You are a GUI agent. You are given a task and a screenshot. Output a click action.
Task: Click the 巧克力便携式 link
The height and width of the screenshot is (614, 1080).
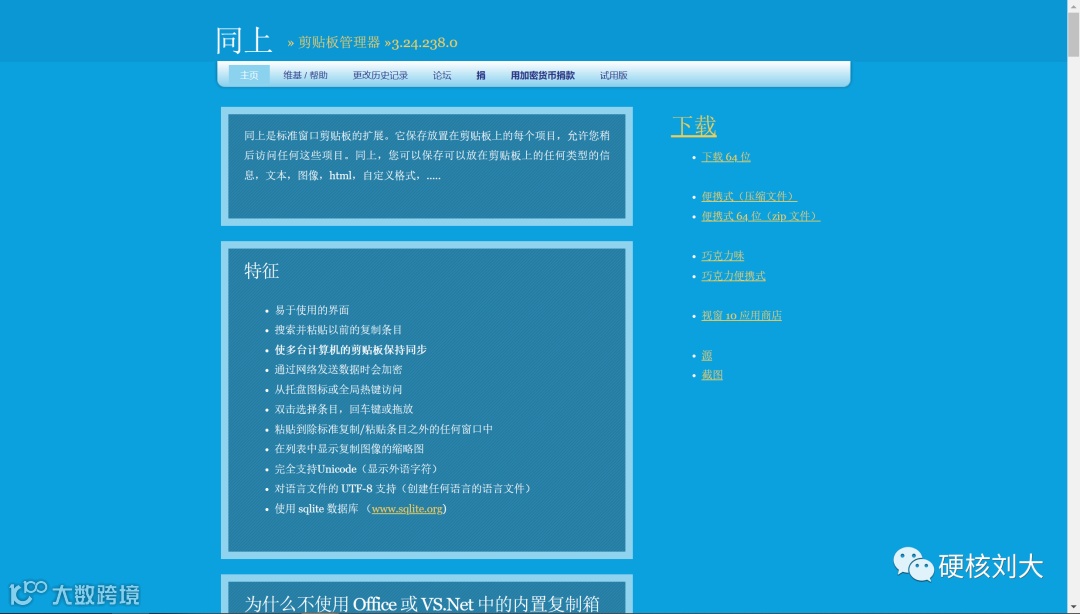click(x=734, y=276)
